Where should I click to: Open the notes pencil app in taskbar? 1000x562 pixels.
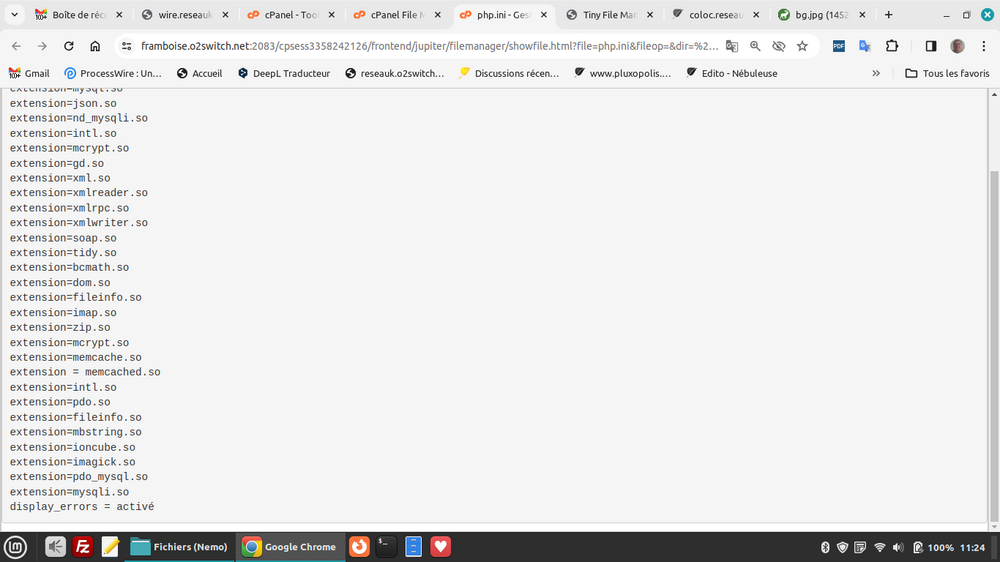pyautogui.click(x=110, y=547)
